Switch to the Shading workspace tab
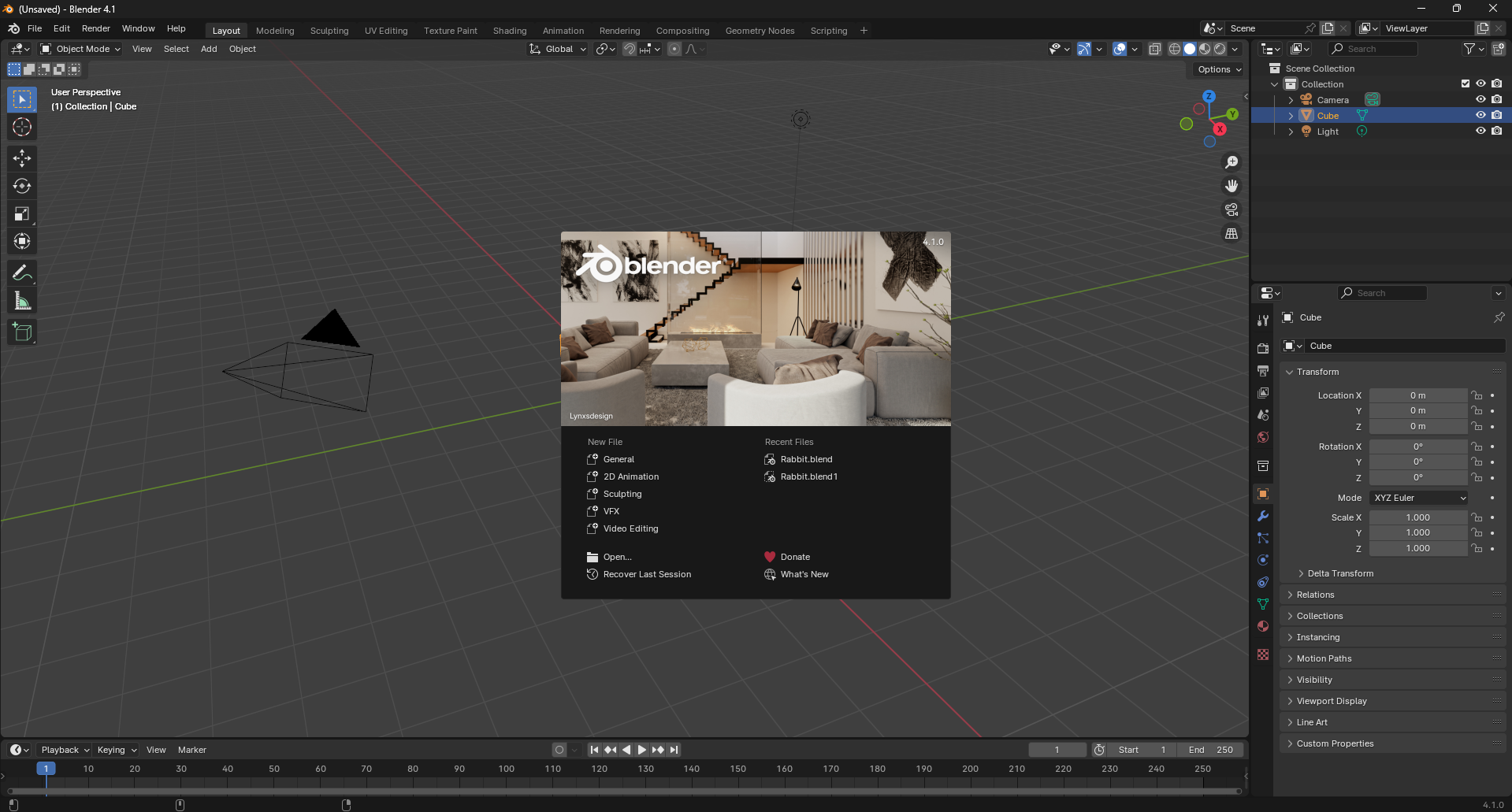Viewport: 1512px width, 812px height. click(x=510, y=31)
